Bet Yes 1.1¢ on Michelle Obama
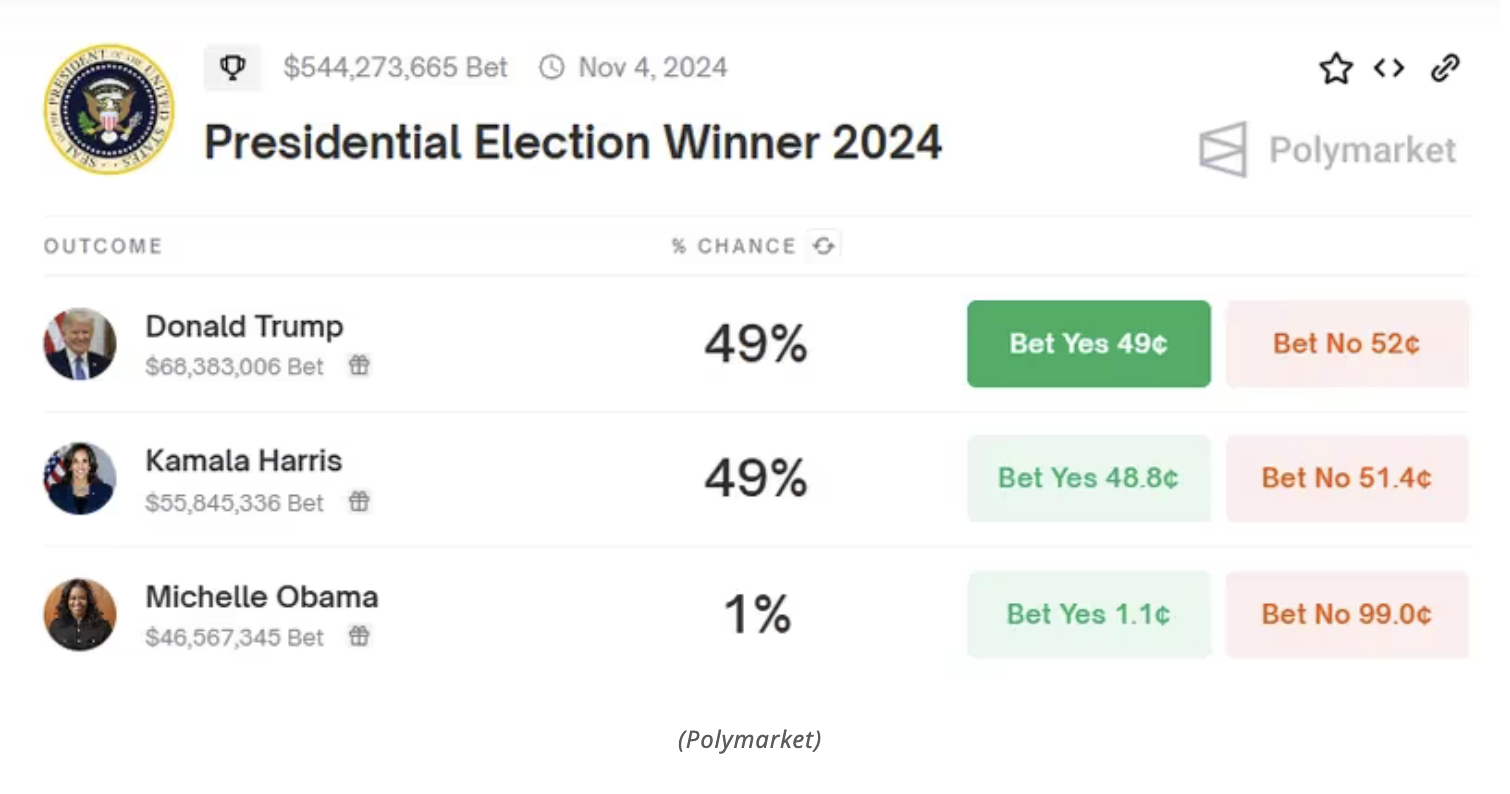1510x794 pixels. click(1088, 614)
